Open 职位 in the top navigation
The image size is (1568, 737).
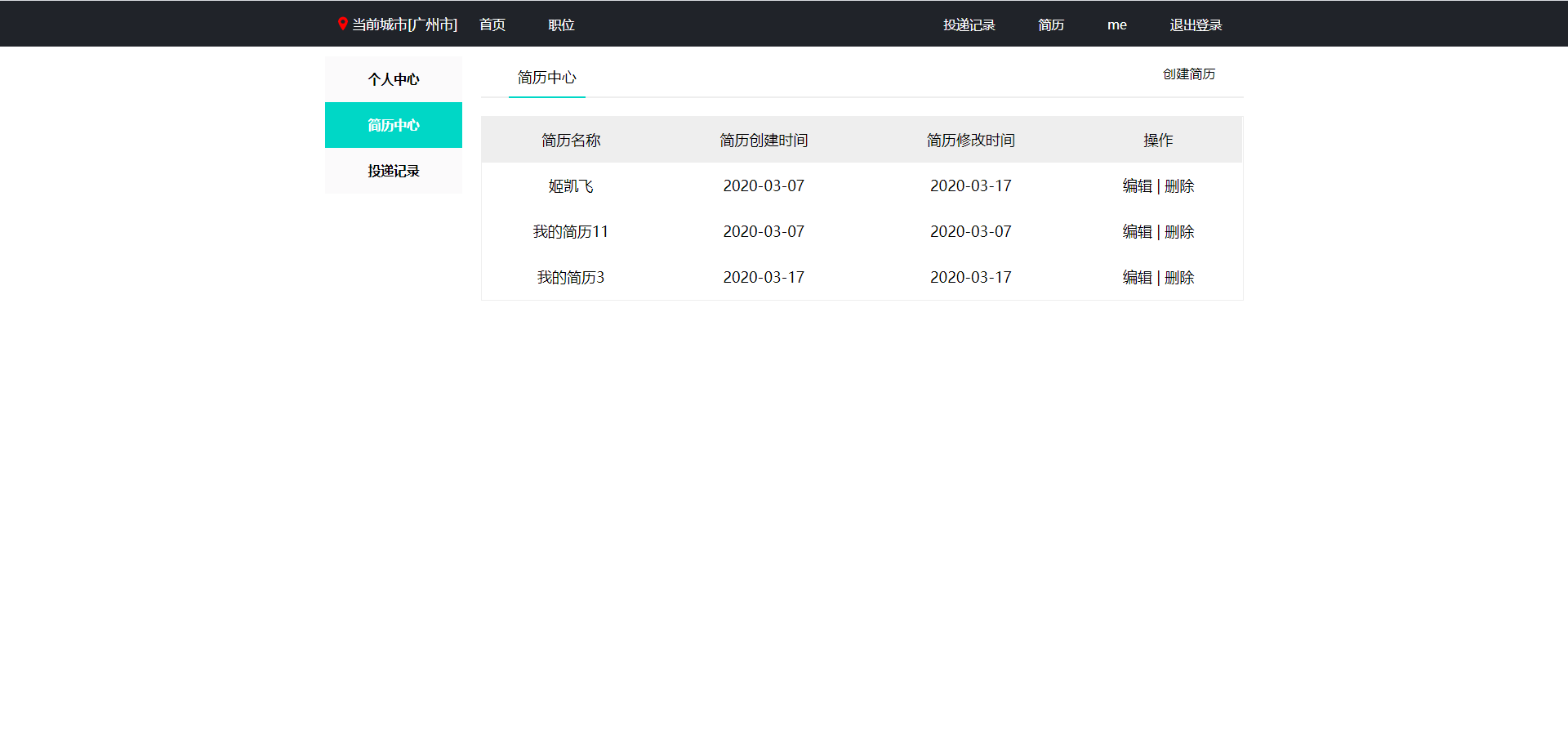(561, 25)
